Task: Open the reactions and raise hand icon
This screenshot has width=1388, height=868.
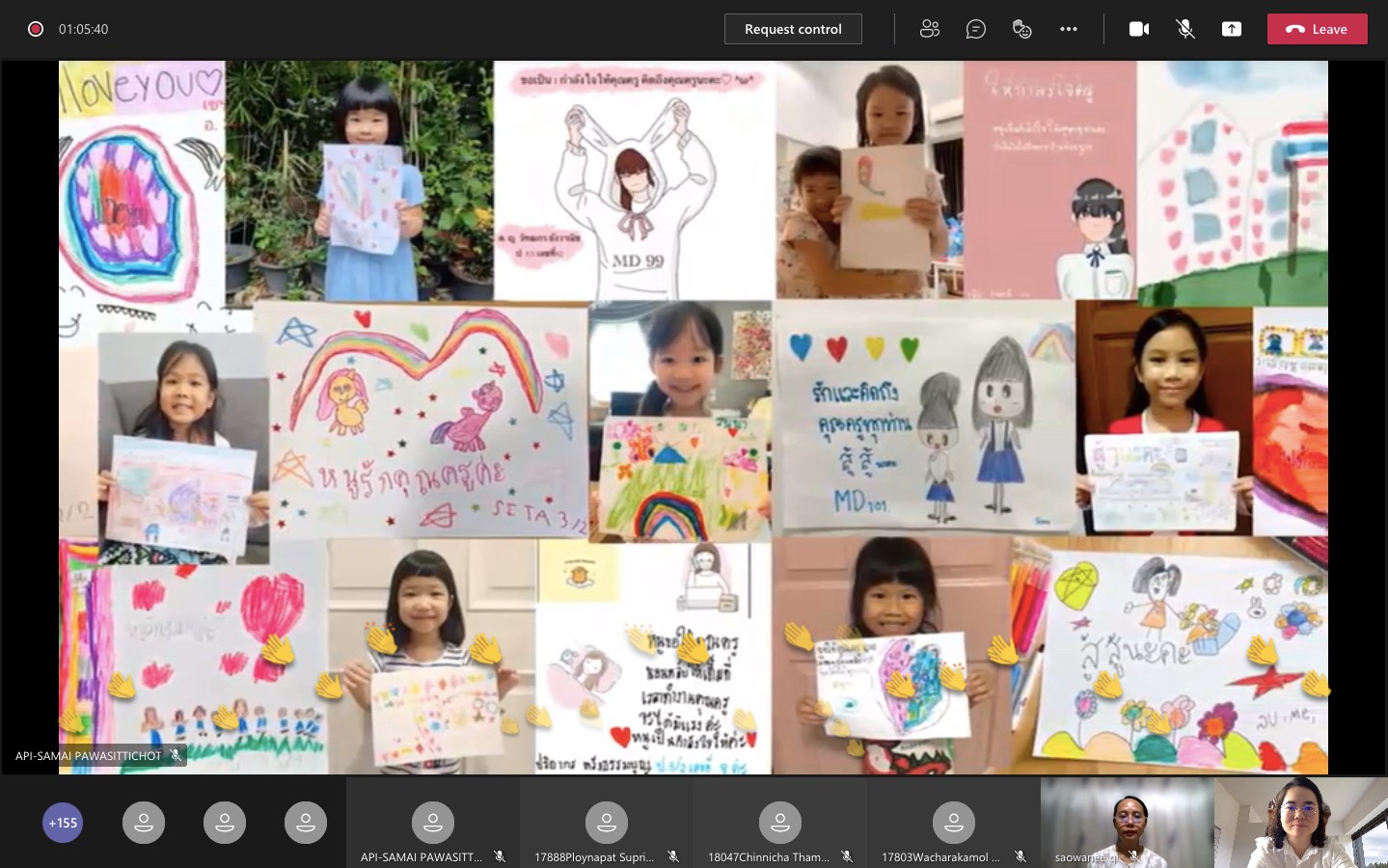Action: pyautogui.click(x=1022, y=29)
